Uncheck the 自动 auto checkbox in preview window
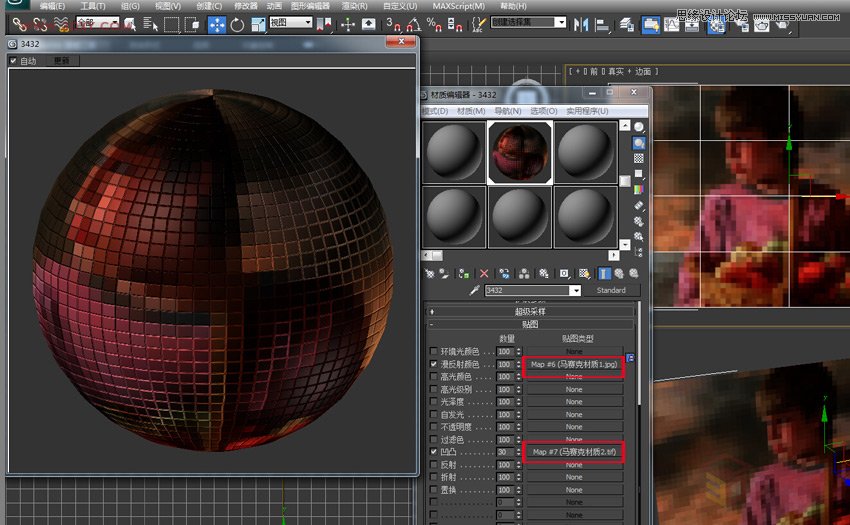The width and height of the screenshot is (850, 525). pyautogui.click(x=13, y=61)
